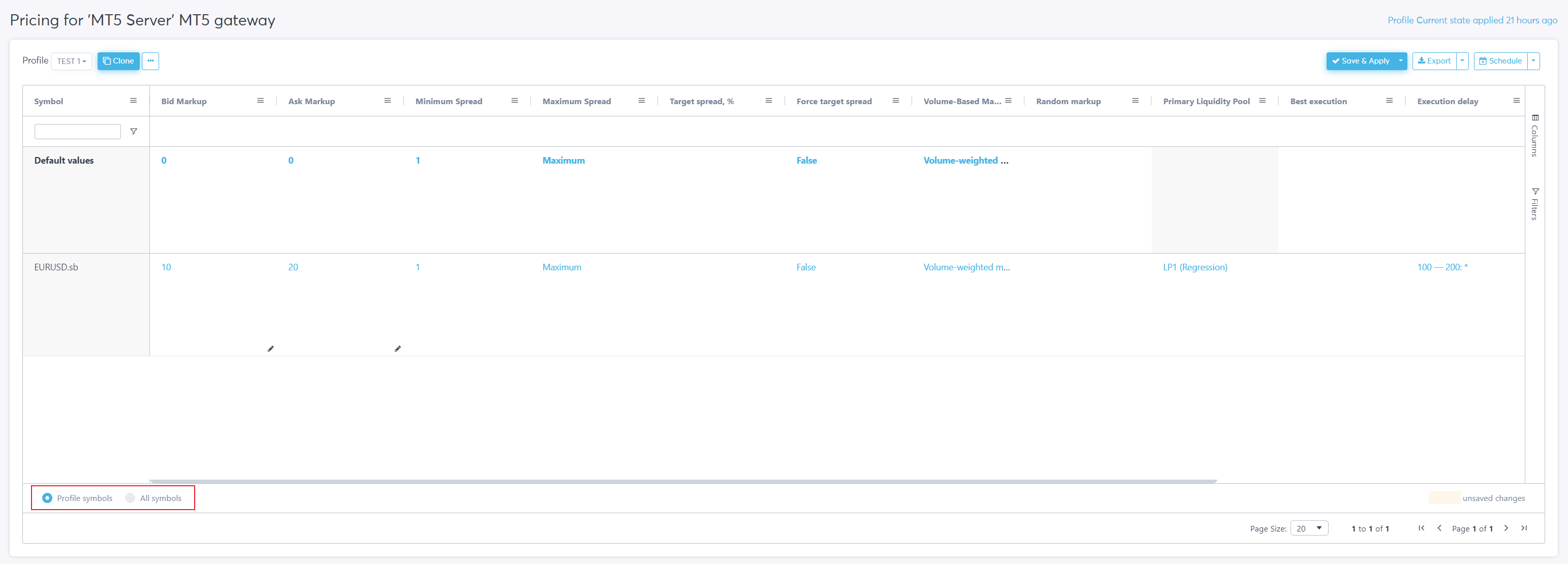Open the Columns side panel tab
1568x564 pixels.
1534,136
